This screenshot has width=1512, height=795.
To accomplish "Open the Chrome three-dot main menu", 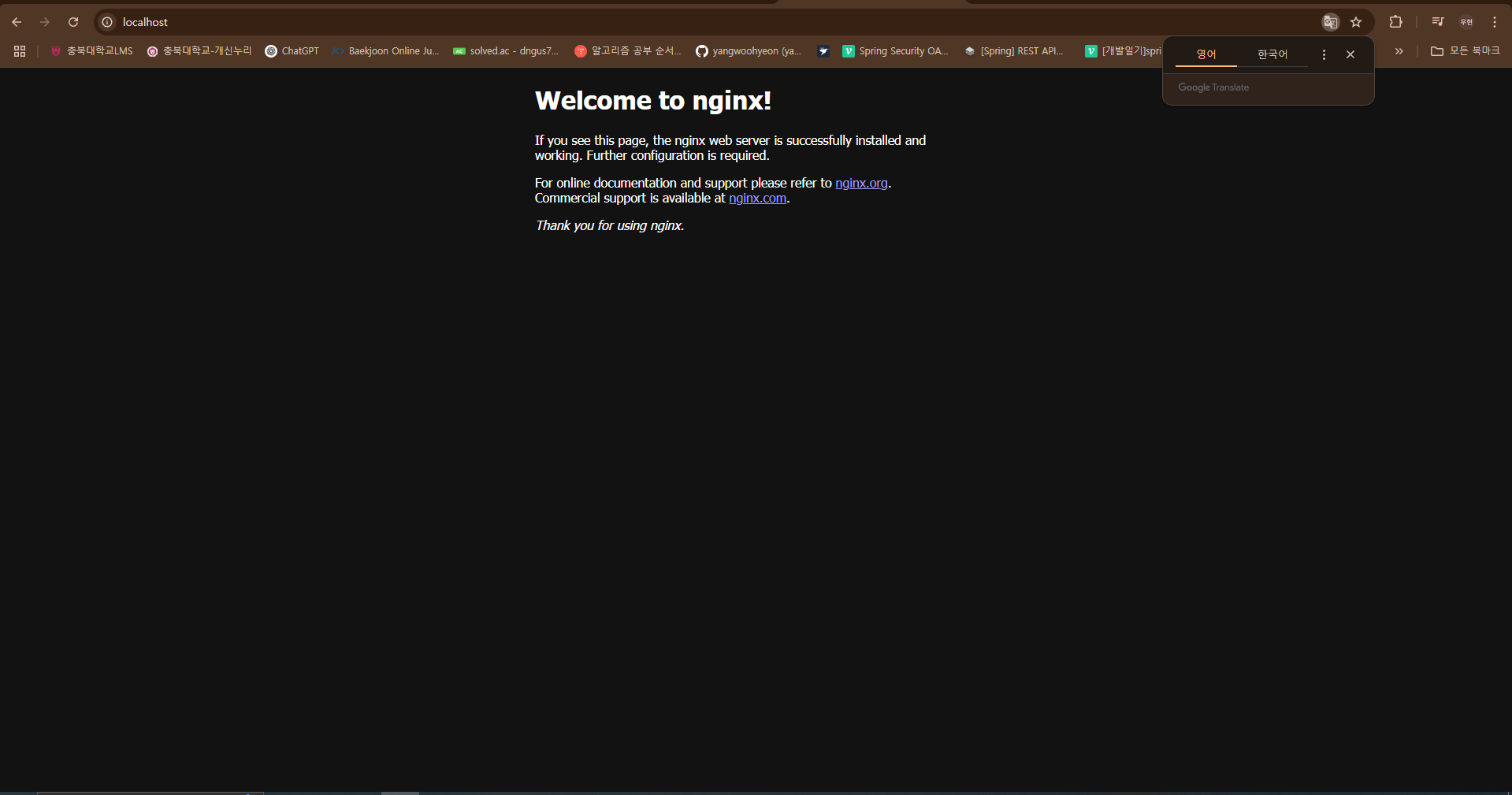I will 1495,22.
